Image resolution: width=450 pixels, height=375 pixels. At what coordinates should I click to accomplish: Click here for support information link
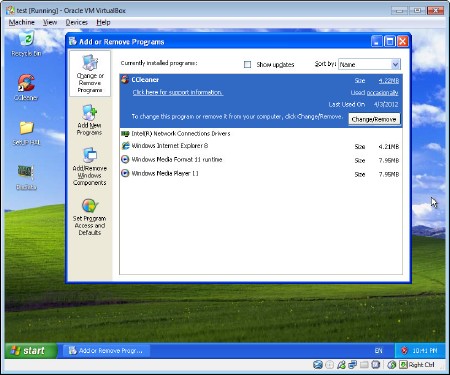178,92
